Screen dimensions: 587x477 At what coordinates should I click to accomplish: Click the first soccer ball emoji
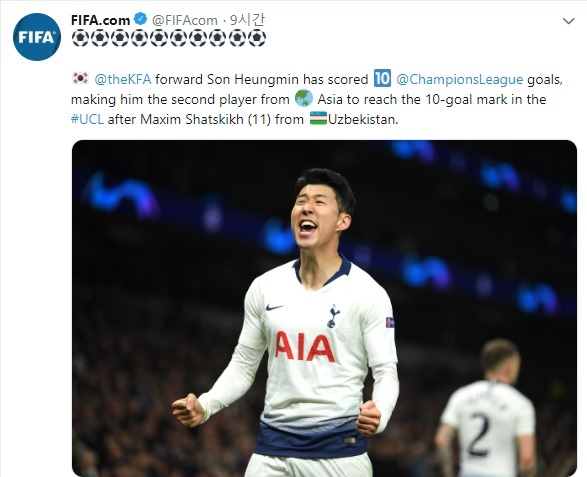pos(80,39)
